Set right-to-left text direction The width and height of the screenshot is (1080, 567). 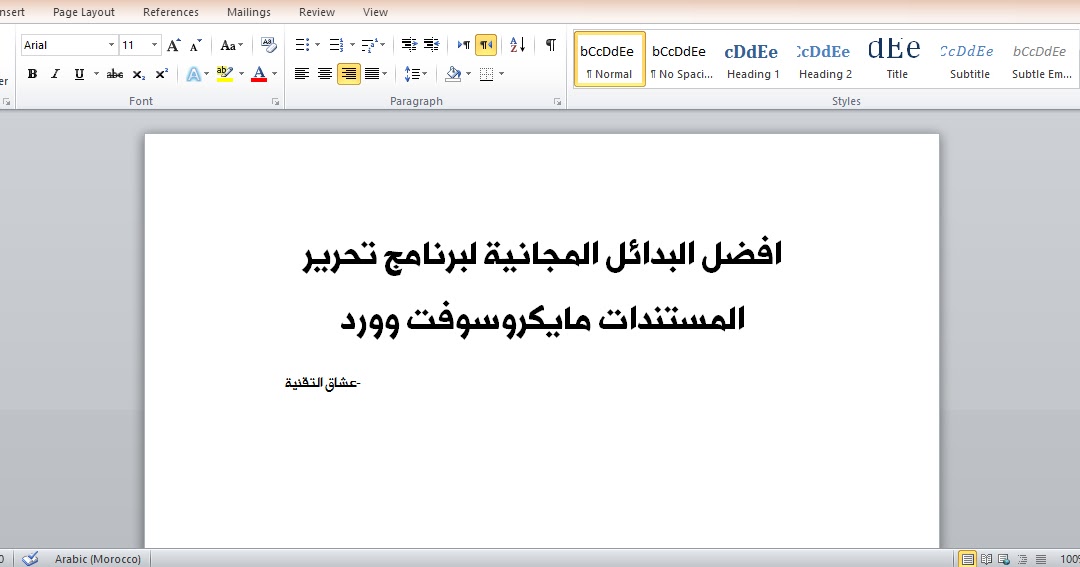coord(486,45)
